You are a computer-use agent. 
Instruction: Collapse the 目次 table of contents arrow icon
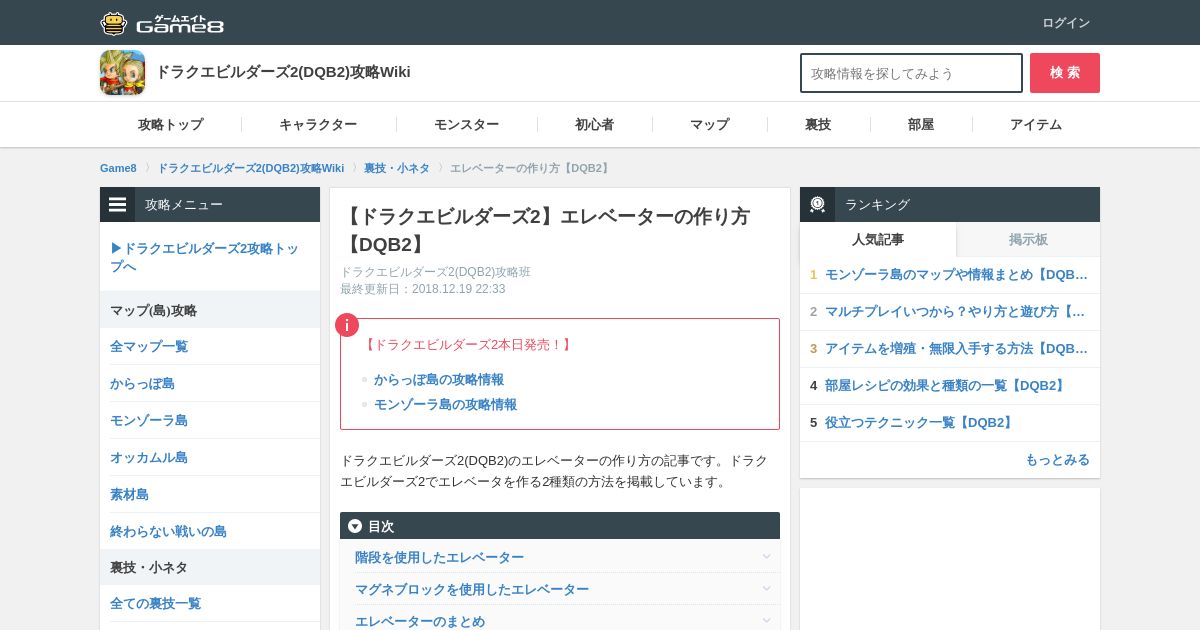[355, 526]
